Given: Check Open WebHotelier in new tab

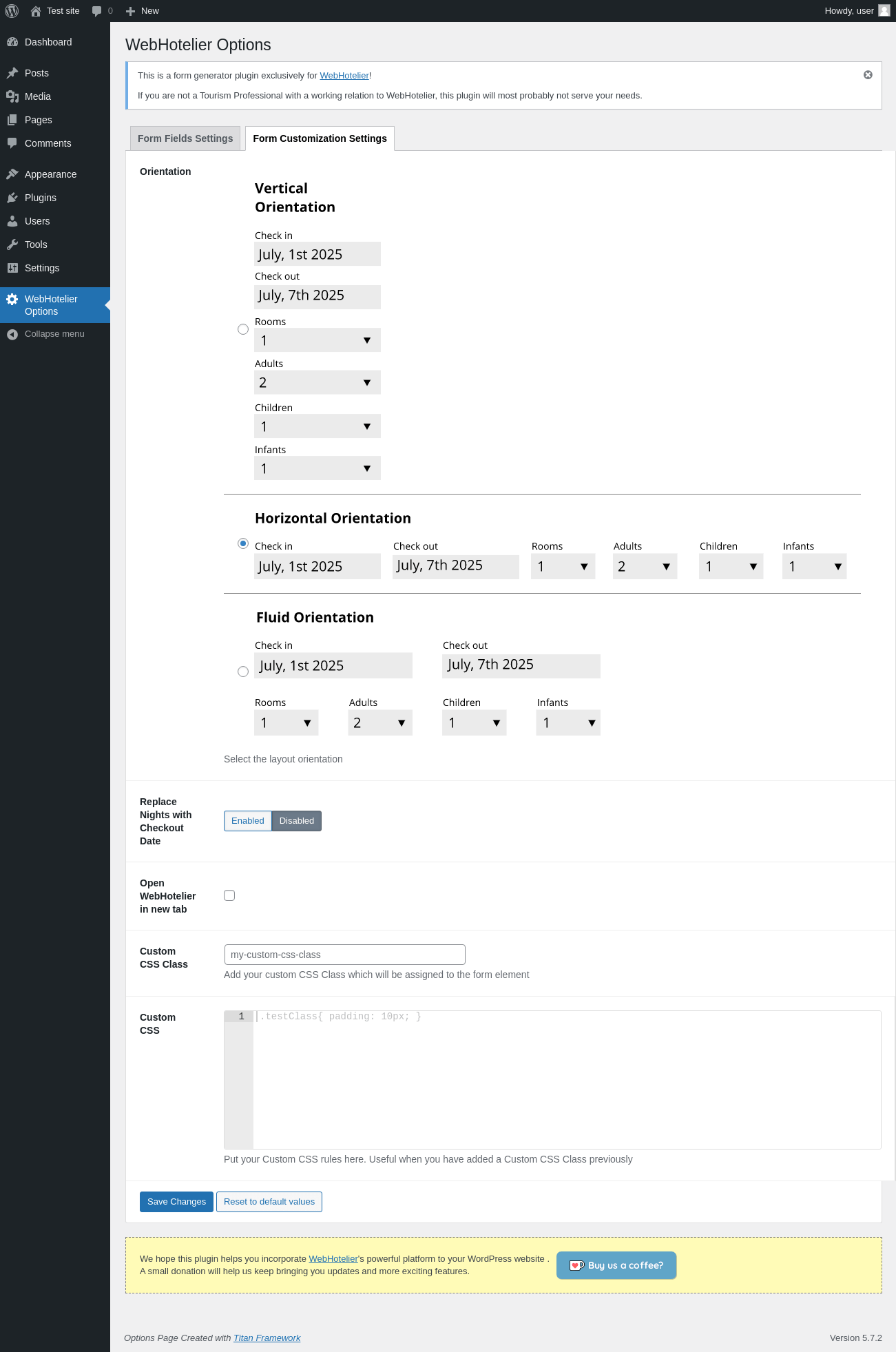Looking at the screenshot, I should pos(229,895).
